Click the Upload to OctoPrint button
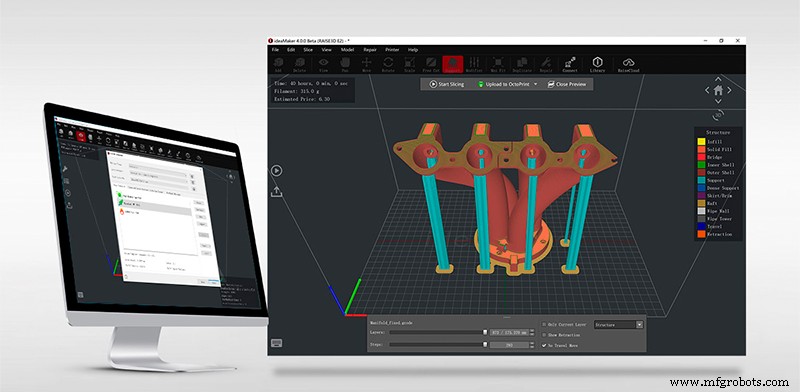Screen dimensions: 800x392 pos(503,84)
